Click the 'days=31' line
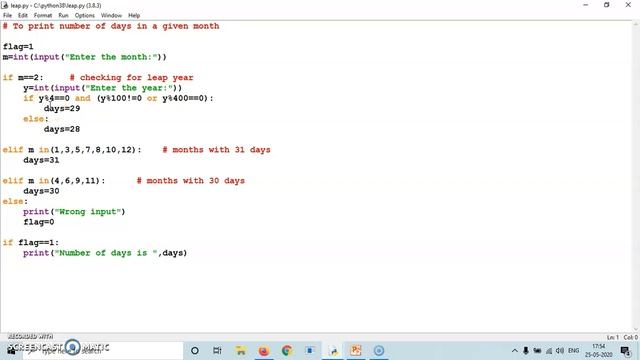The height and width of the screenshot is (360, 640). click(x=41, y=160)
